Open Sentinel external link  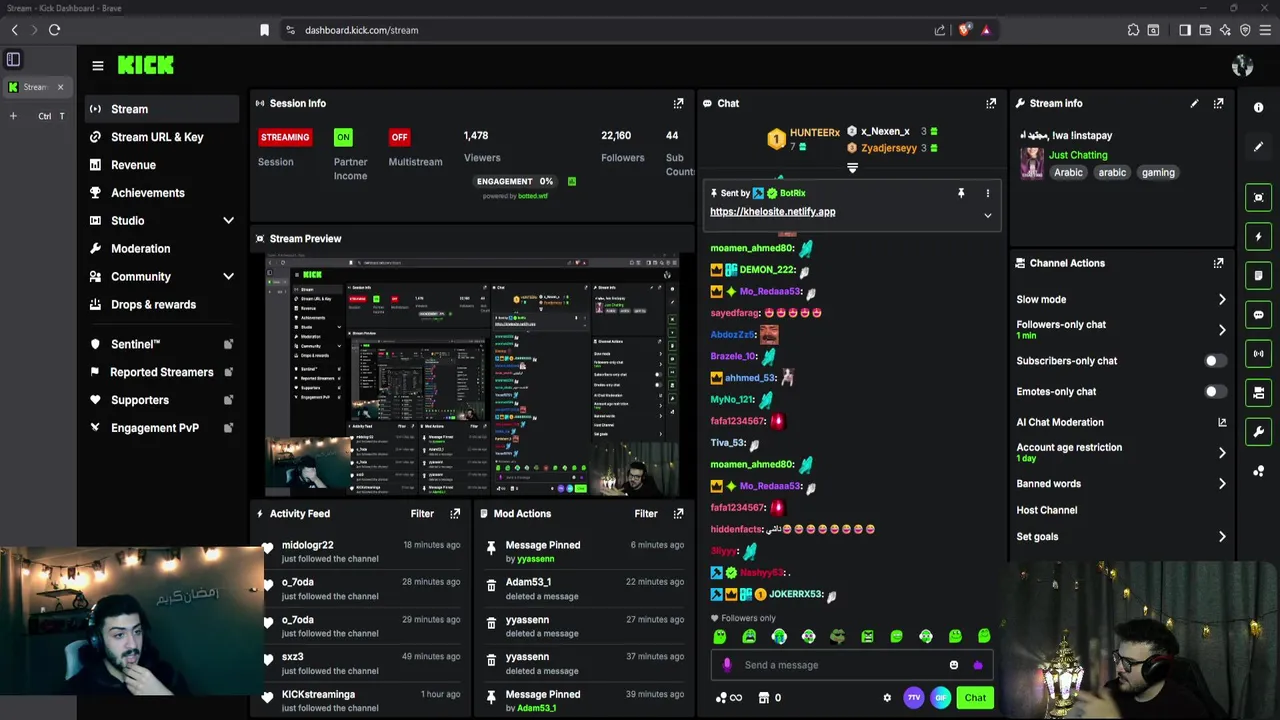click(228, 344)
